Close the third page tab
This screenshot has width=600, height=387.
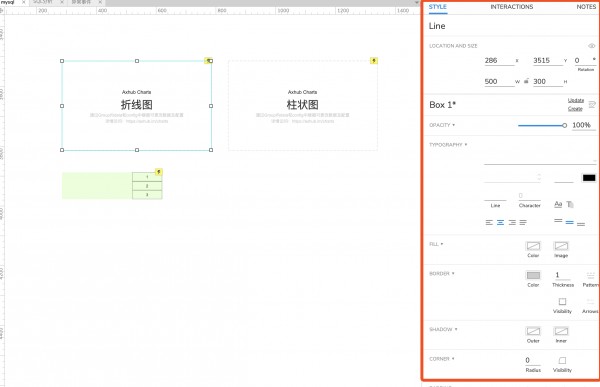point(100,2)
